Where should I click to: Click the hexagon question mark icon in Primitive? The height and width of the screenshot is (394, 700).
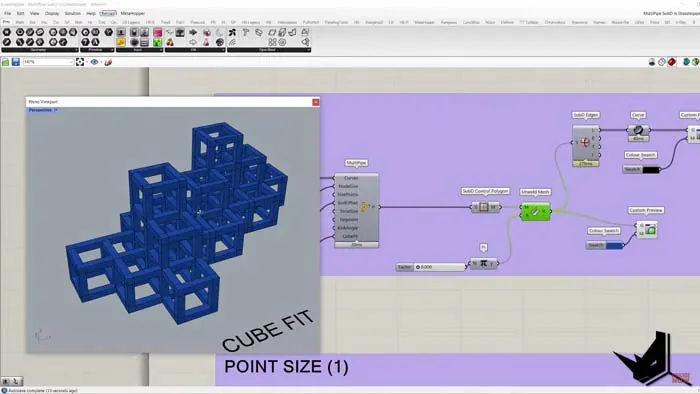pos(85,42)
